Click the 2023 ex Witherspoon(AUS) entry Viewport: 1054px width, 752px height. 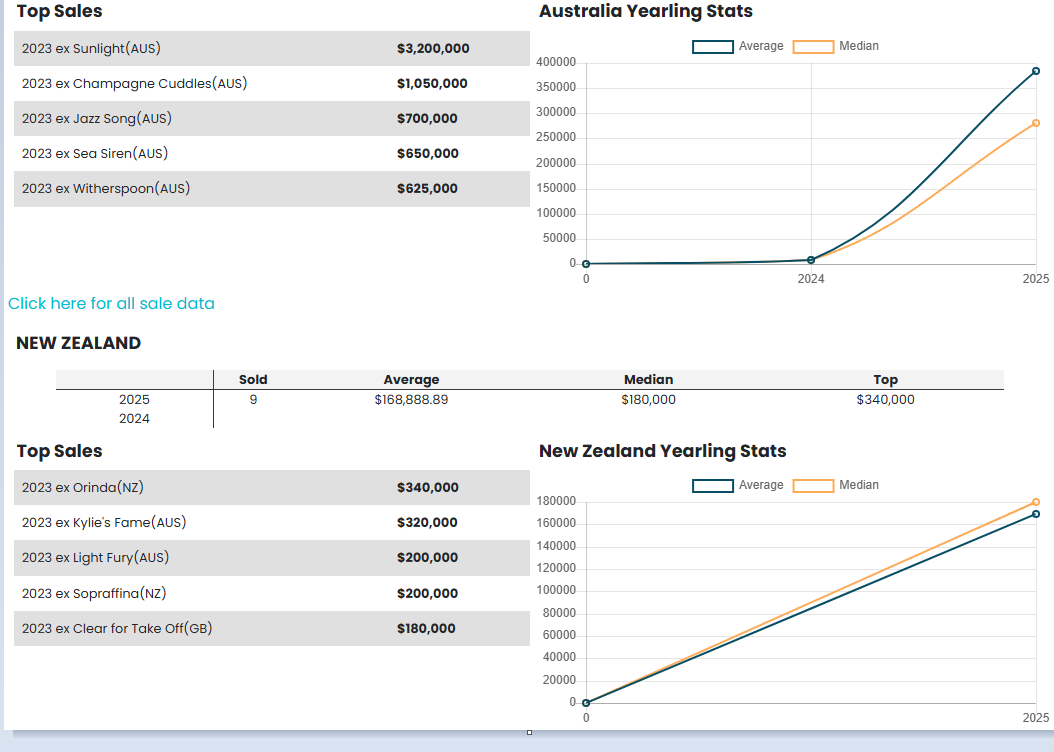tap(106, 188)
